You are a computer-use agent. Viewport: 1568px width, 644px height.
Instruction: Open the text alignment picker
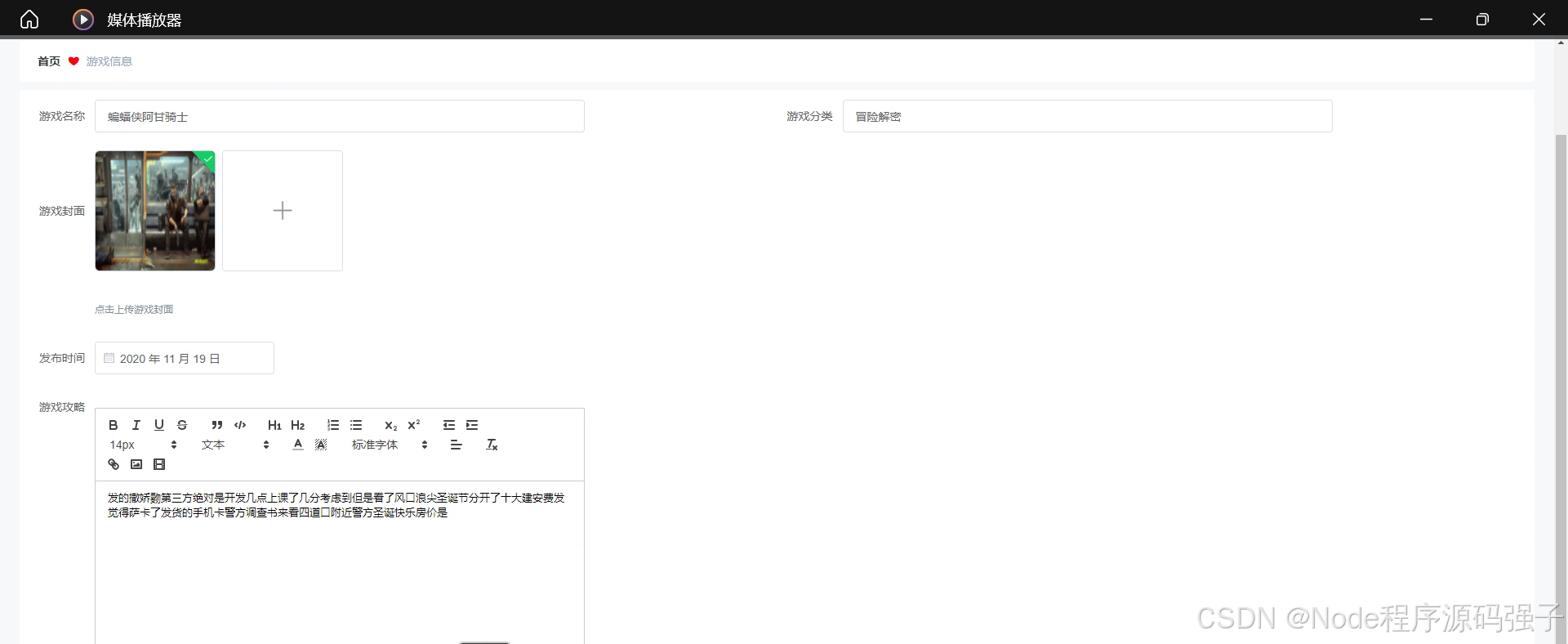click(457, 445)
